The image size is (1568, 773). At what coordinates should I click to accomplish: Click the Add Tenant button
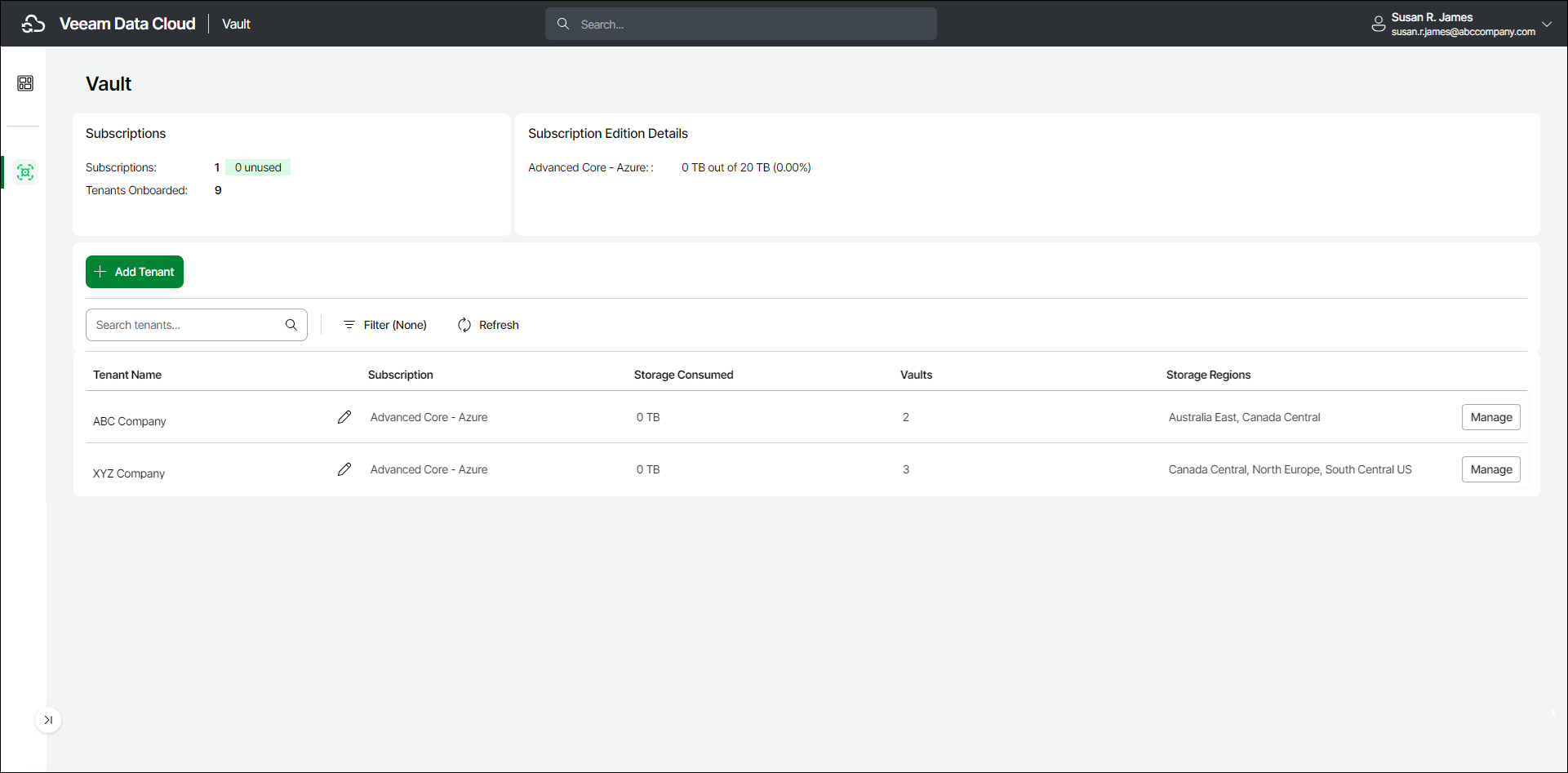point(135,272)
